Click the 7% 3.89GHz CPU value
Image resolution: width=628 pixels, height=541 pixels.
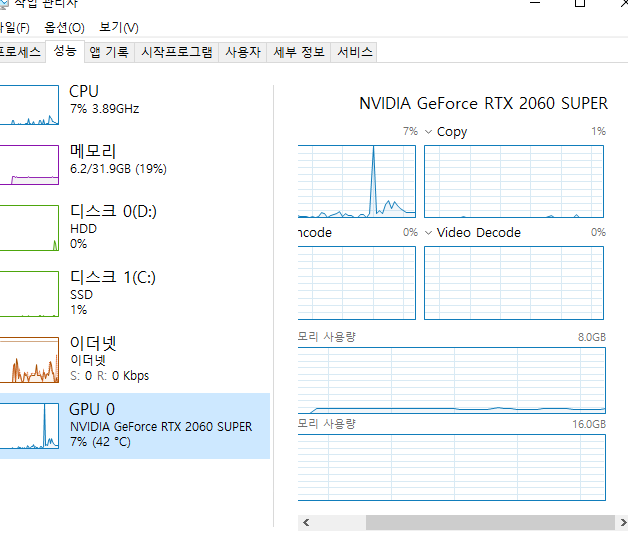click(x=105, y=109)
